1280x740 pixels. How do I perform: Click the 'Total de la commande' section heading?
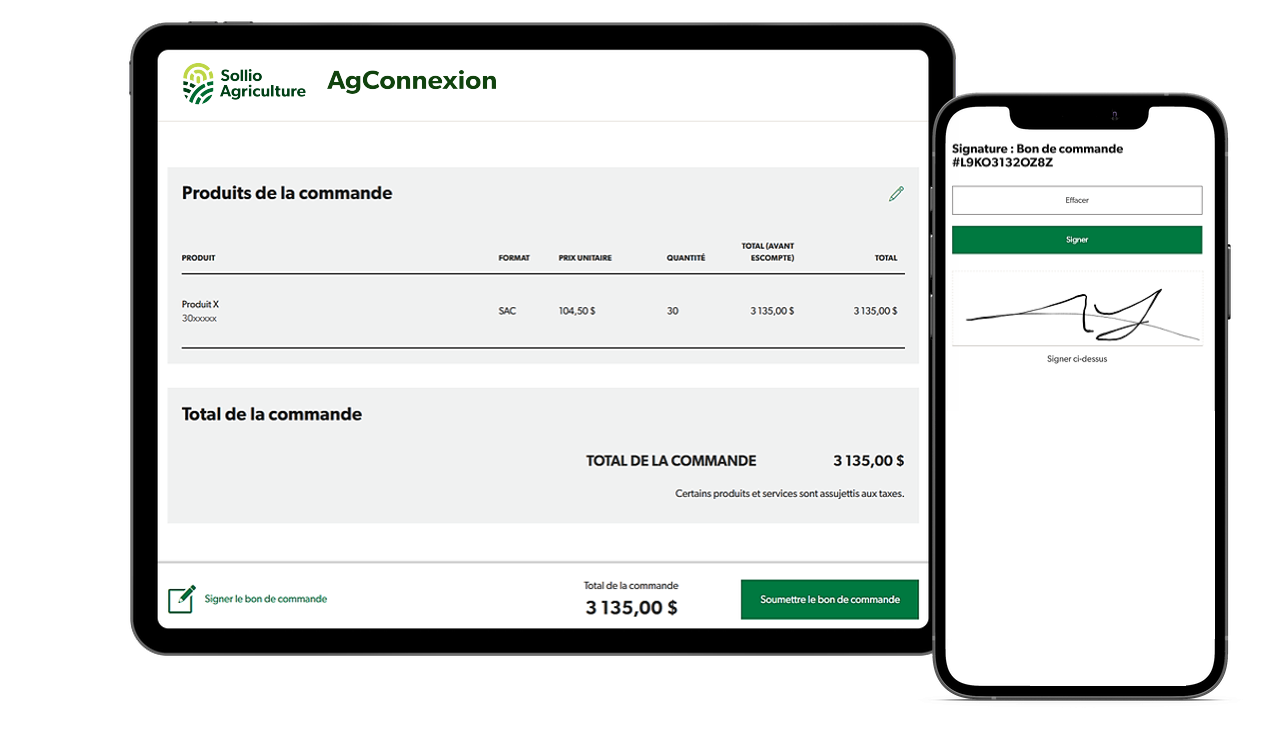272,414
